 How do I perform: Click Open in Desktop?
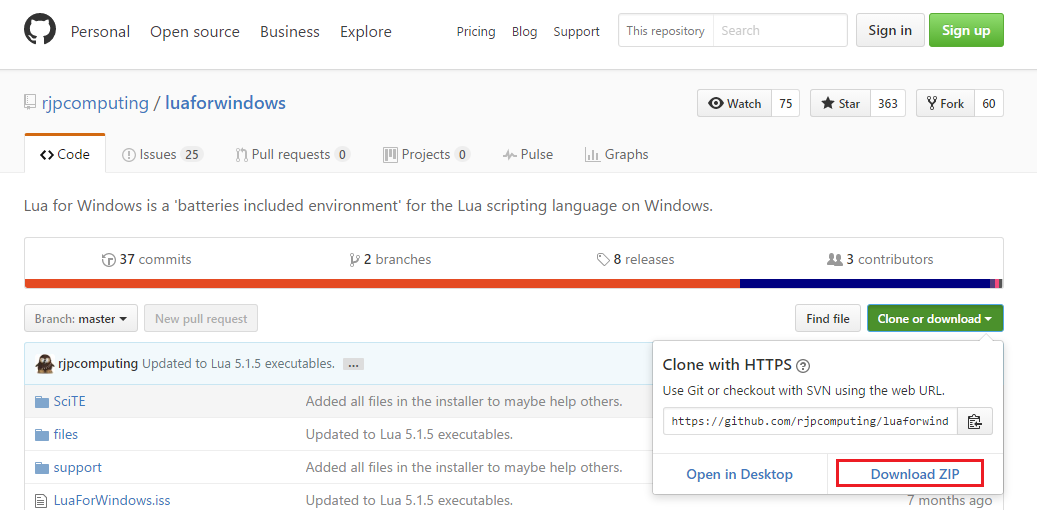pyautogui.click(x=739, y=474)
